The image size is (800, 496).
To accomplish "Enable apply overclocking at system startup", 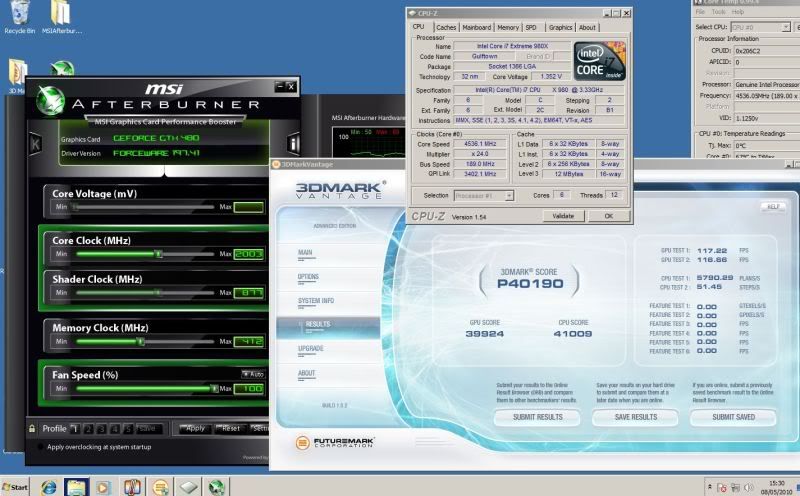I will [x=38, y=447].
